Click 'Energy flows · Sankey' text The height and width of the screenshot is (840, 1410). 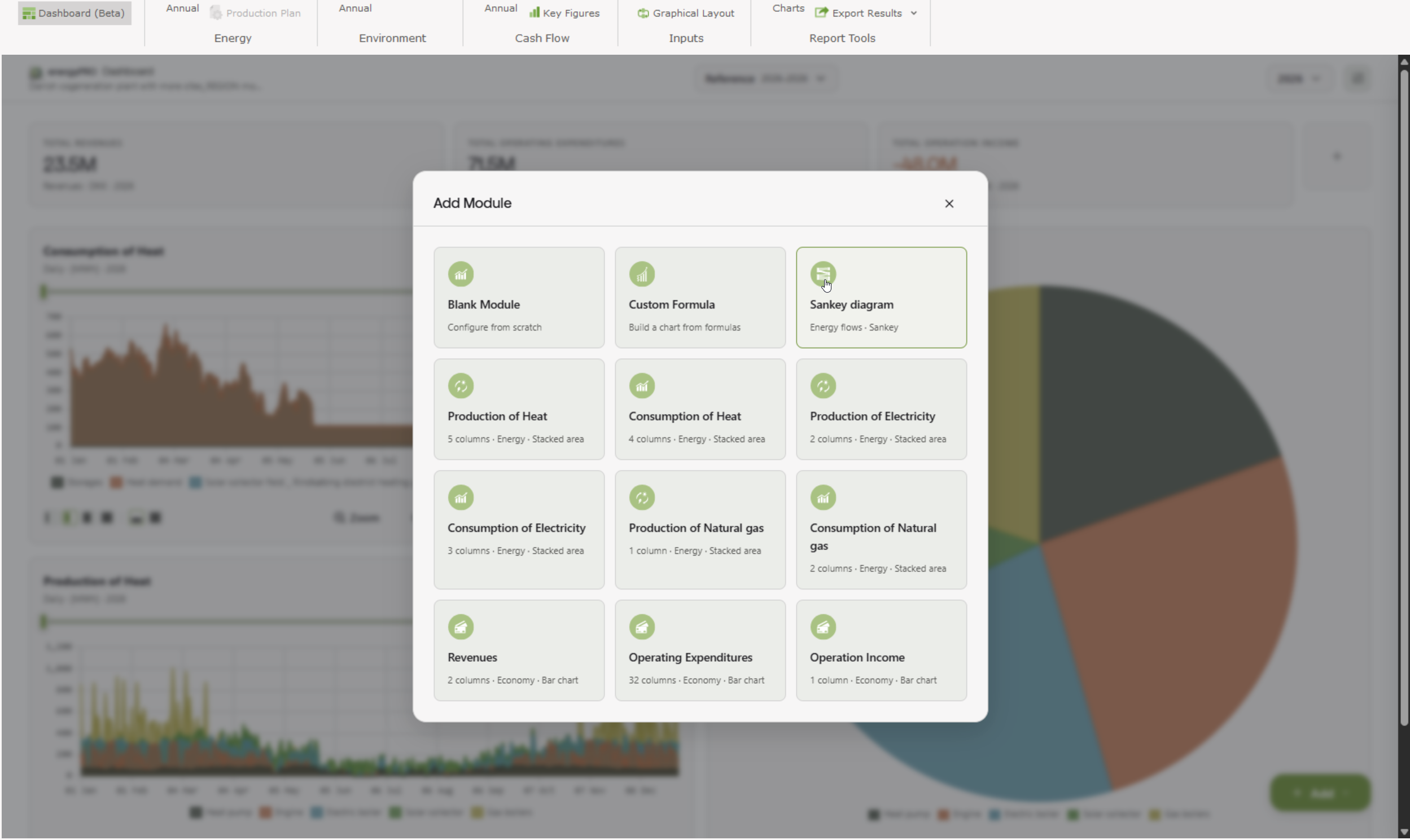pyautogui.click(x=855, y=328)
